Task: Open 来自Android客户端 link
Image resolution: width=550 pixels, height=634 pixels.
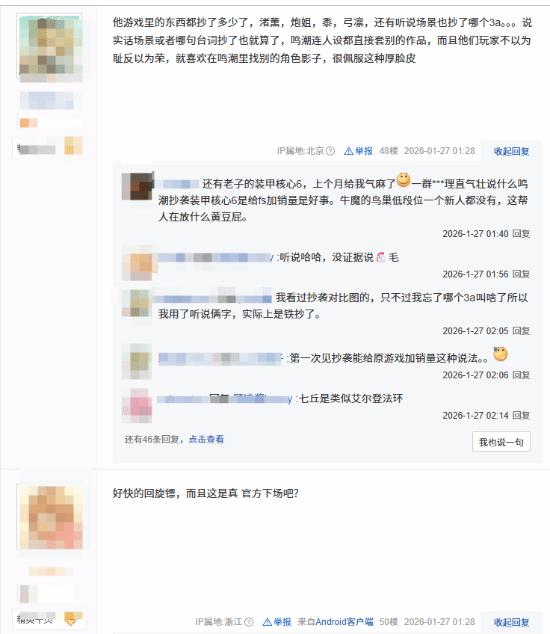Action: click(335, 622)
